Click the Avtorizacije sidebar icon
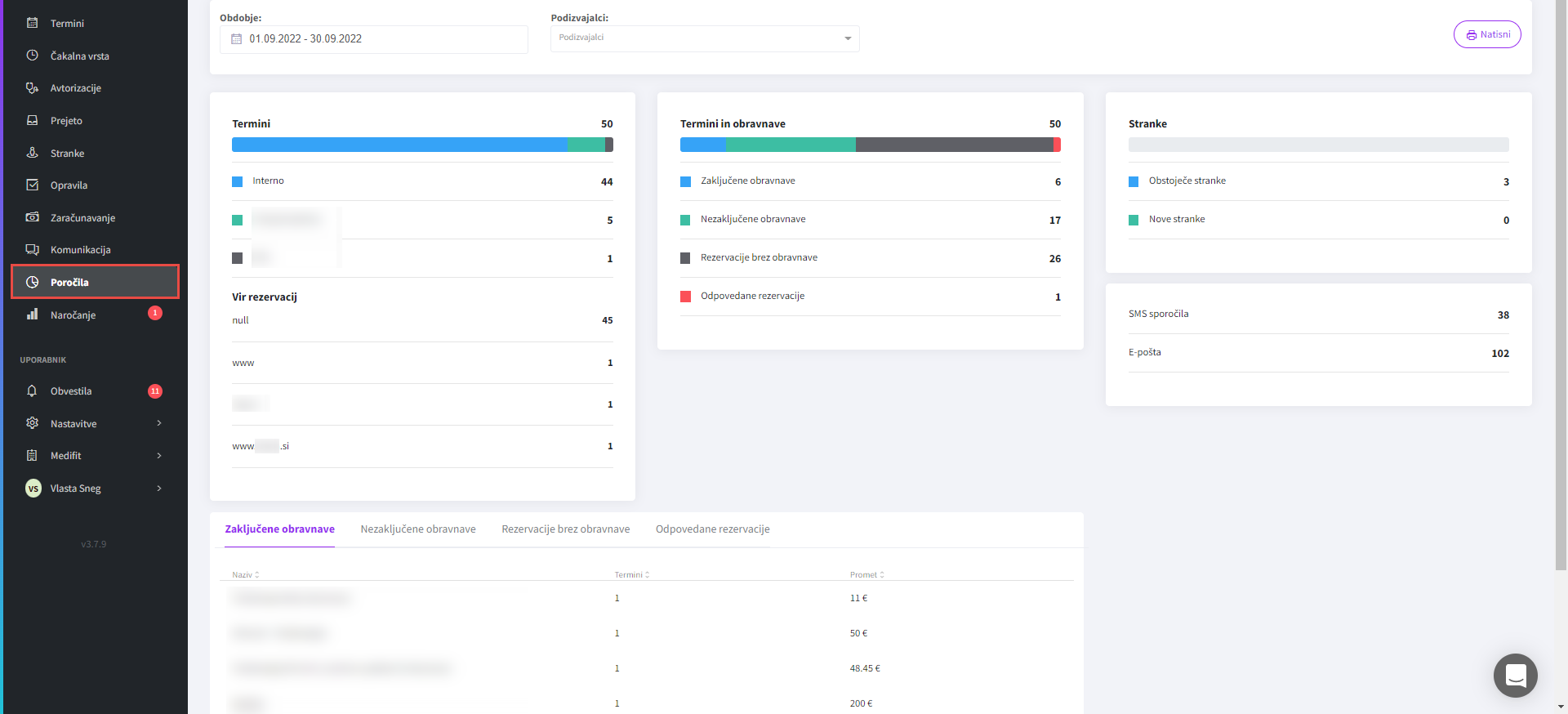 point(33,87)
